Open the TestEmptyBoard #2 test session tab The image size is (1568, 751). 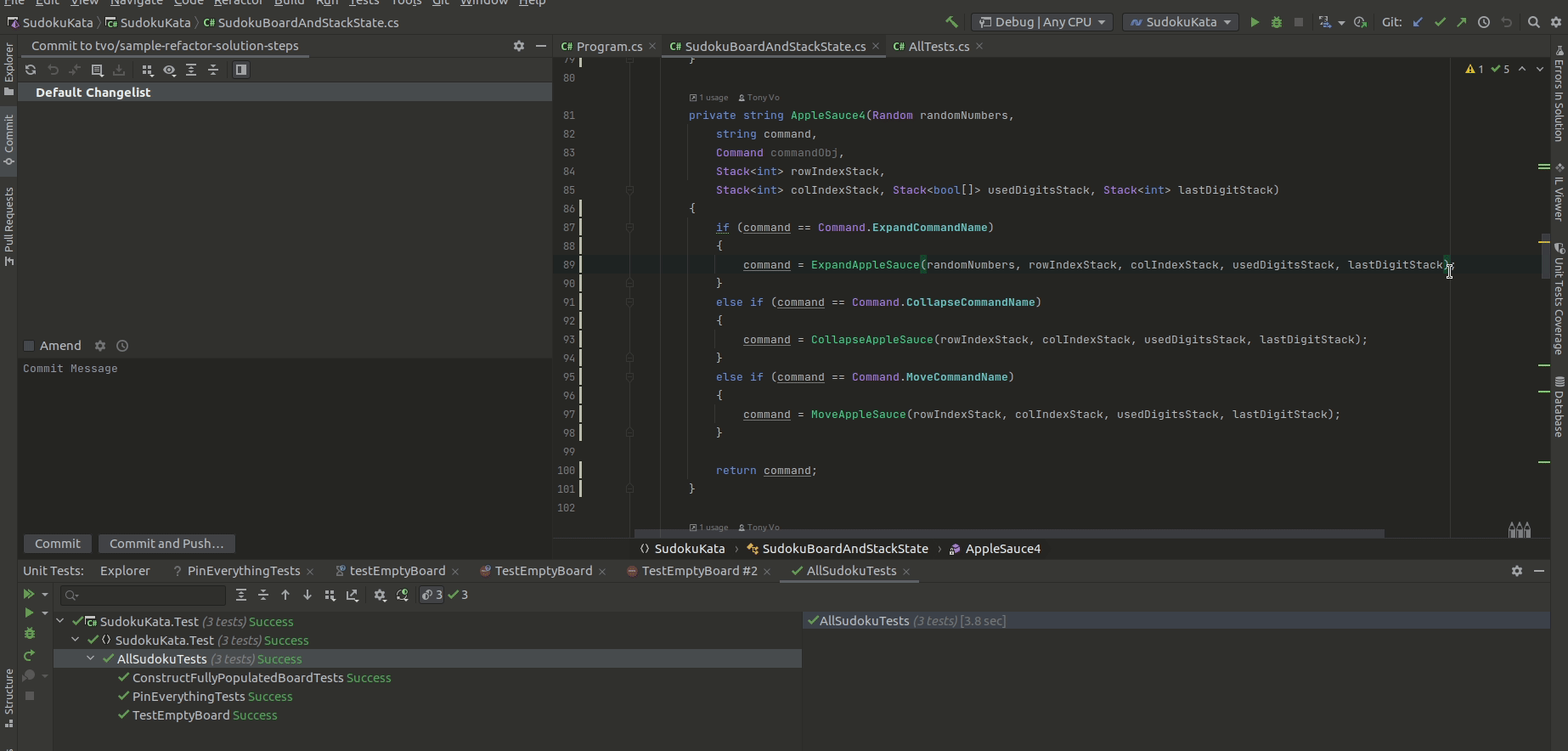[x=698, y=571]
